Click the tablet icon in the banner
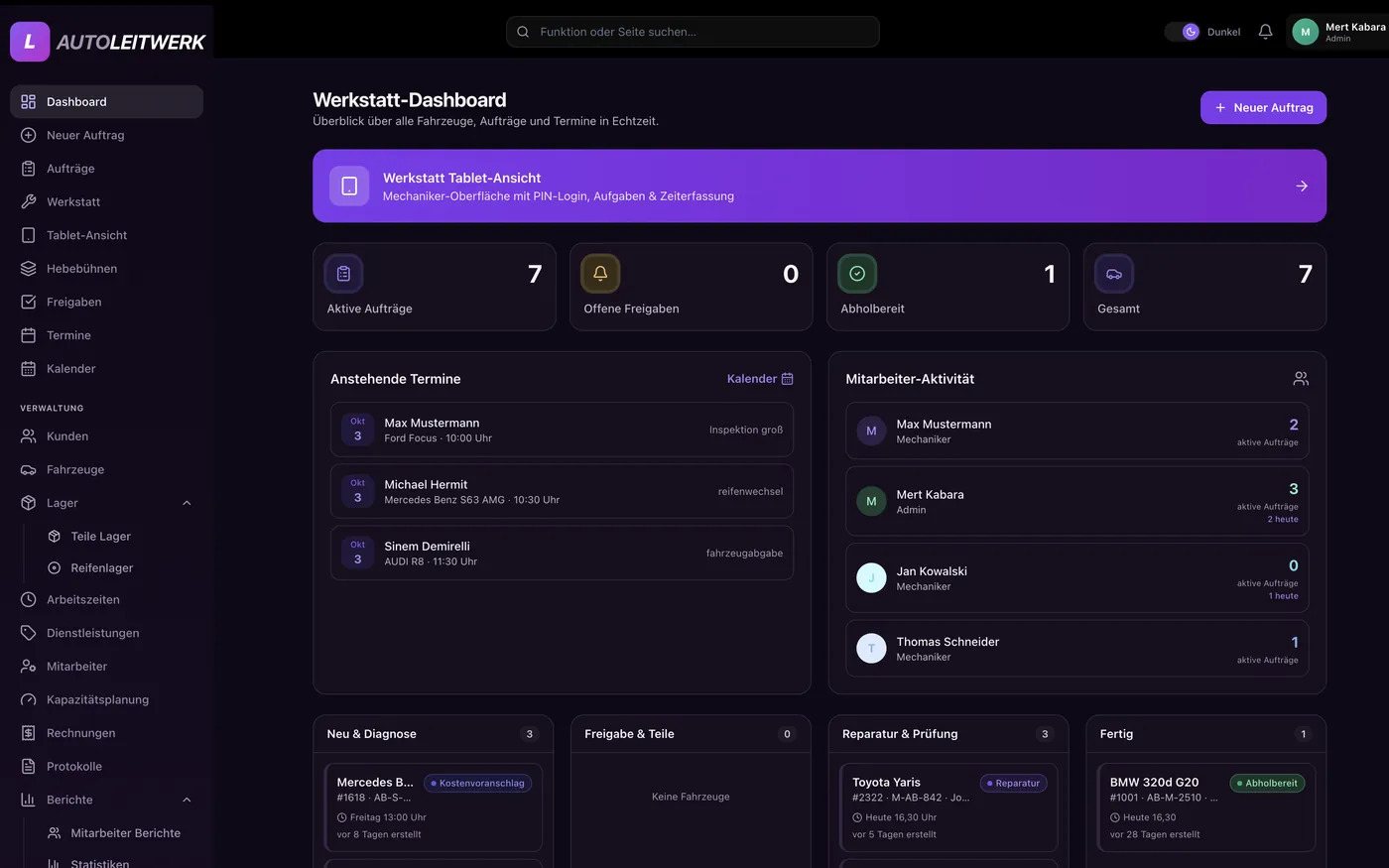1389x868 pixels. click(x=349, y=186)
